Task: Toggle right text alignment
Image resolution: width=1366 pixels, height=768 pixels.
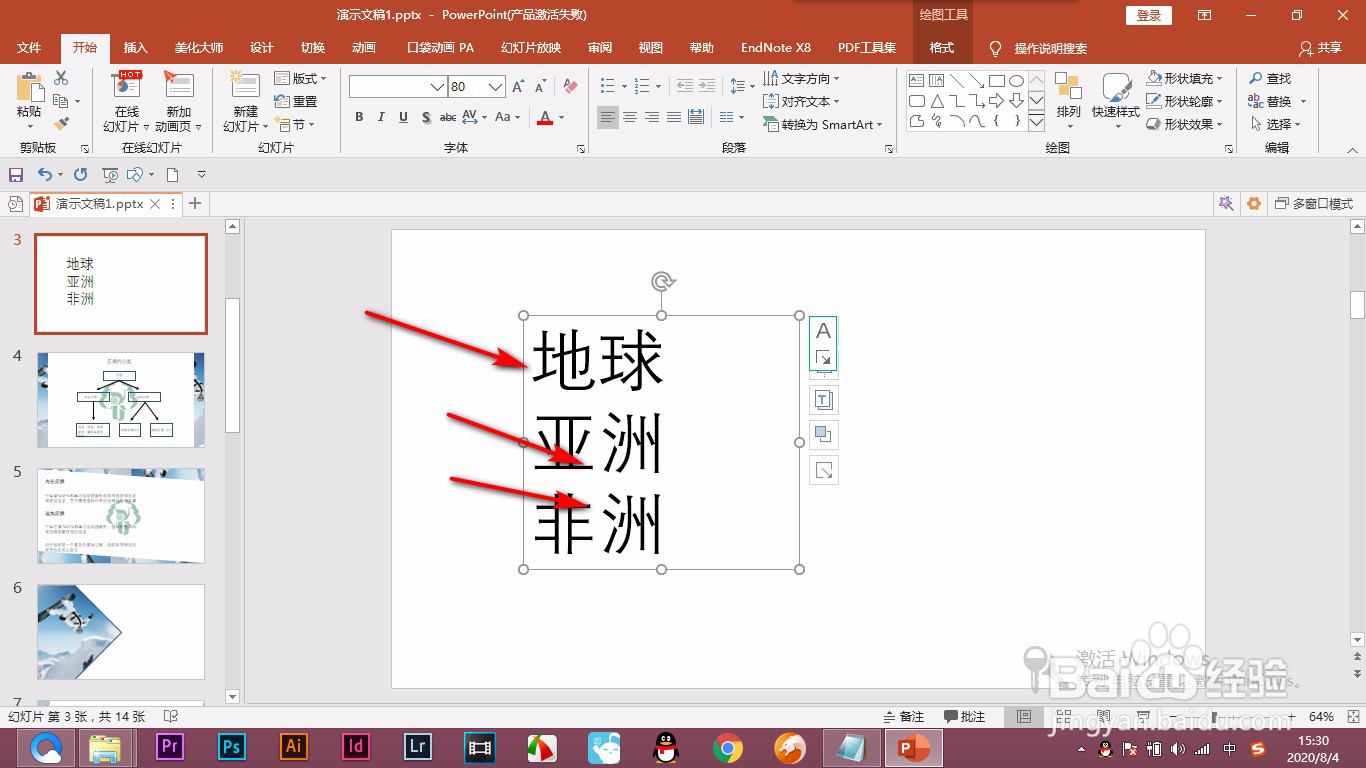Action: [652, 117]
